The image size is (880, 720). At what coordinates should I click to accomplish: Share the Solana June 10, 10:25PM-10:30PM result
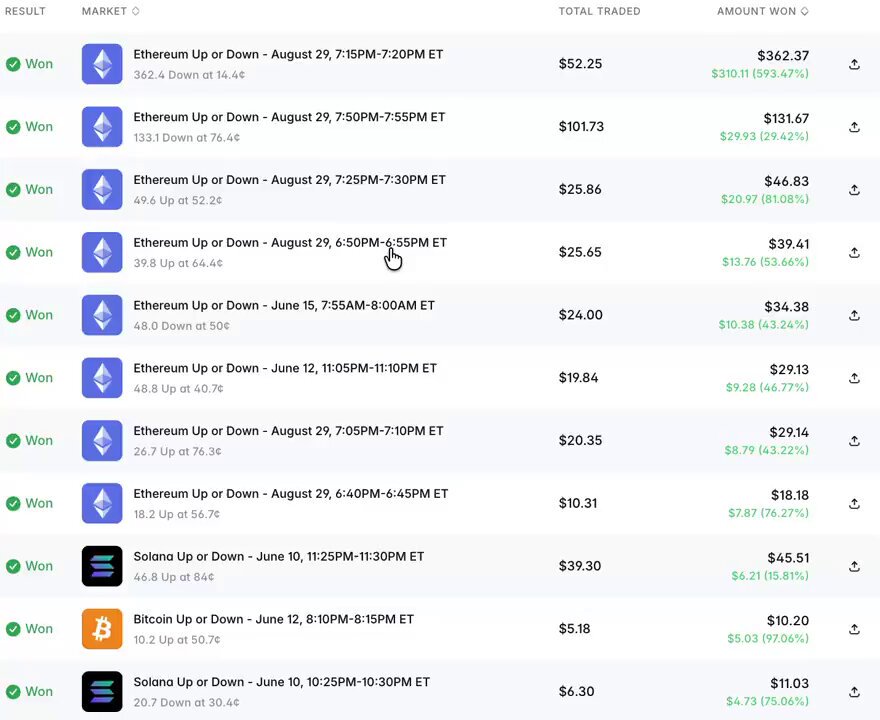point(854,693)
